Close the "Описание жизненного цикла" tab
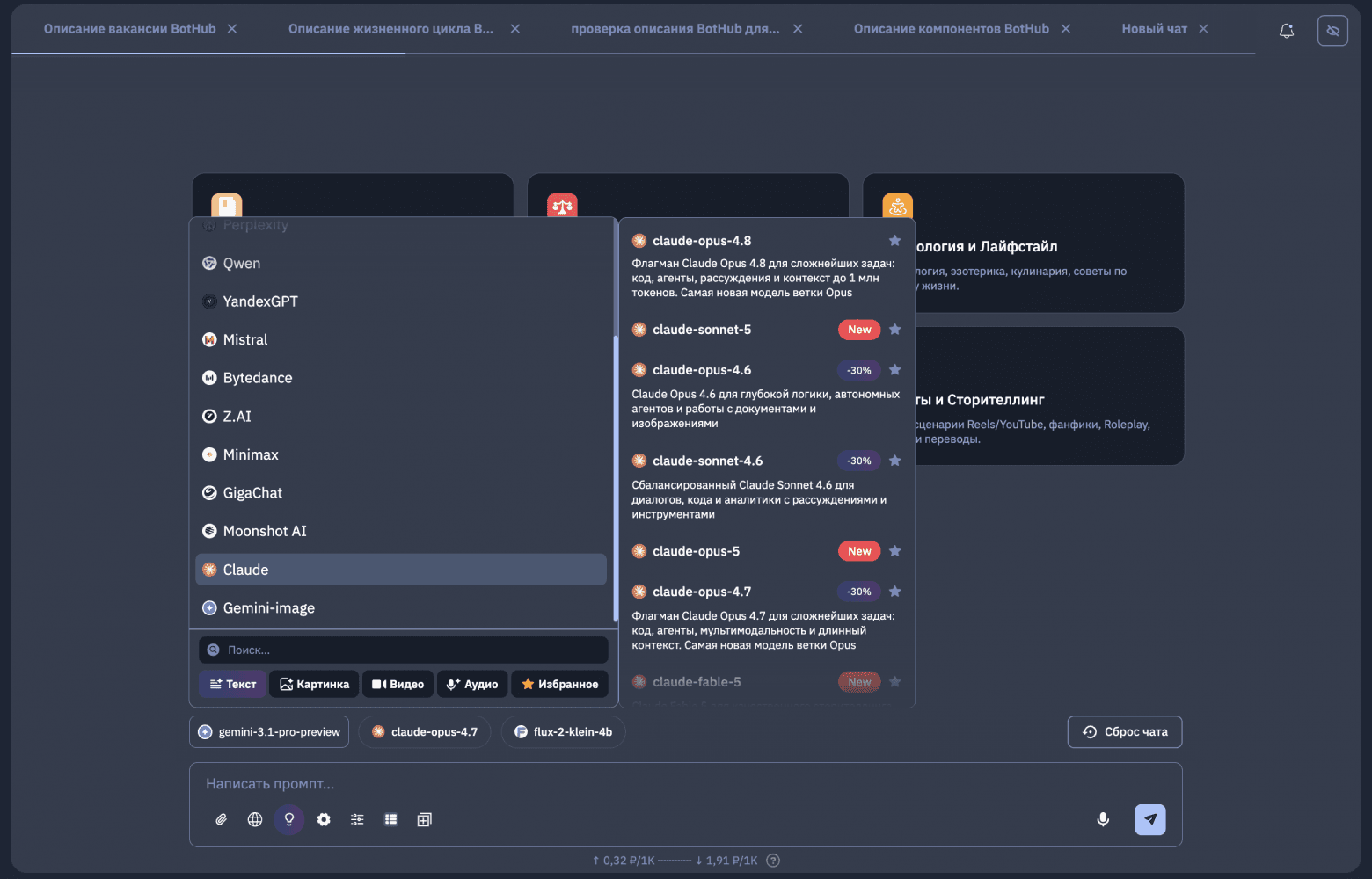 click(x=515, y=29)
